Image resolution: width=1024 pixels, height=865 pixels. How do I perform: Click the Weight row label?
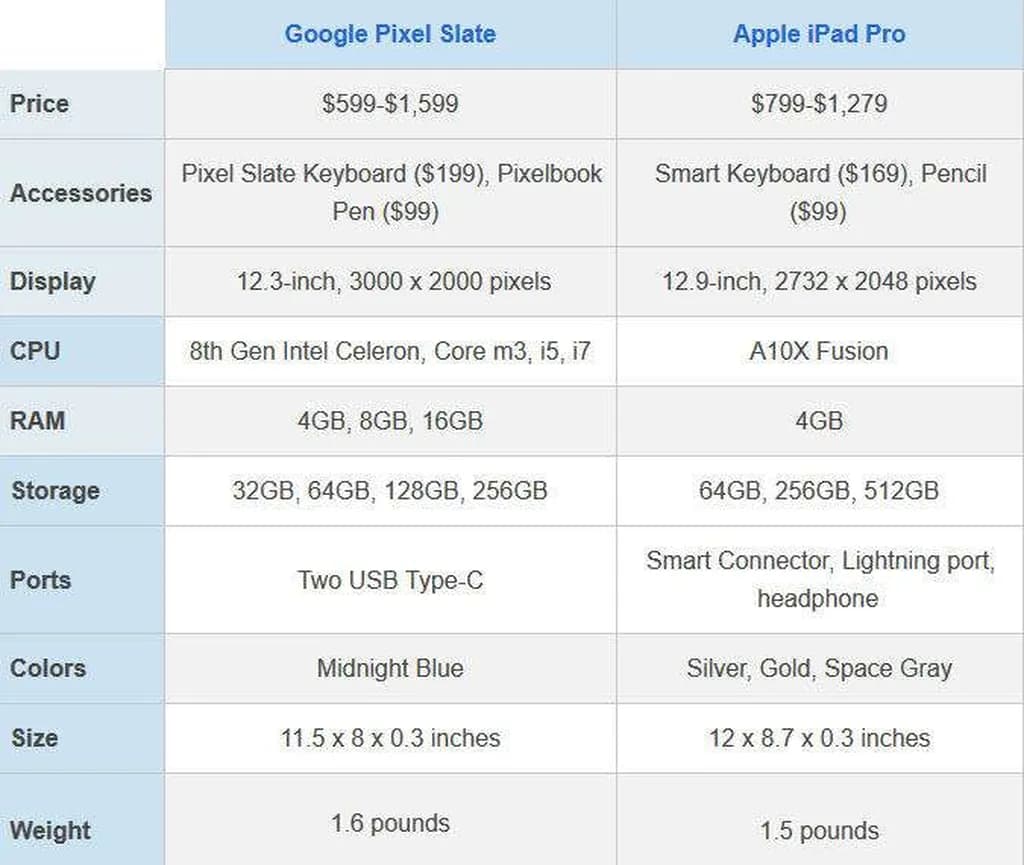tap(50, 830)
